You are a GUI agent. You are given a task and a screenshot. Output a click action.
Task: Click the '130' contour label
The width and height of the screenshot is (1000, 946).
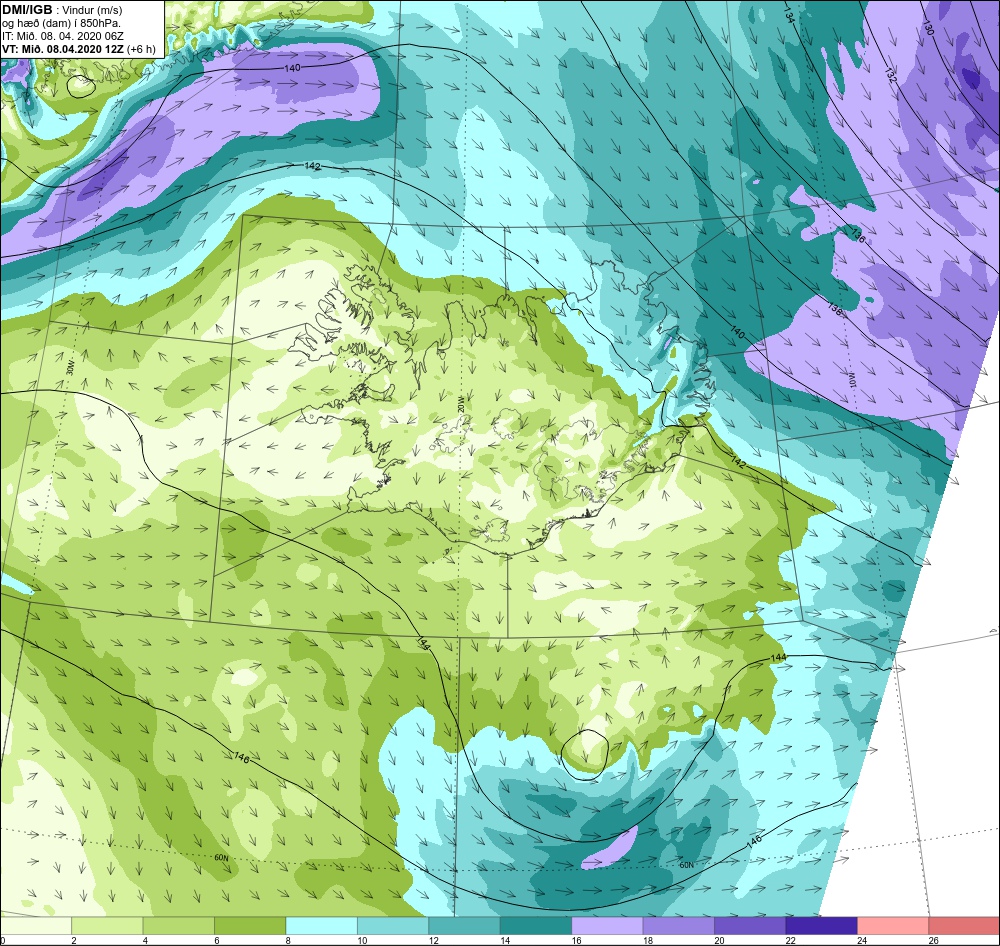pos(928,29)
